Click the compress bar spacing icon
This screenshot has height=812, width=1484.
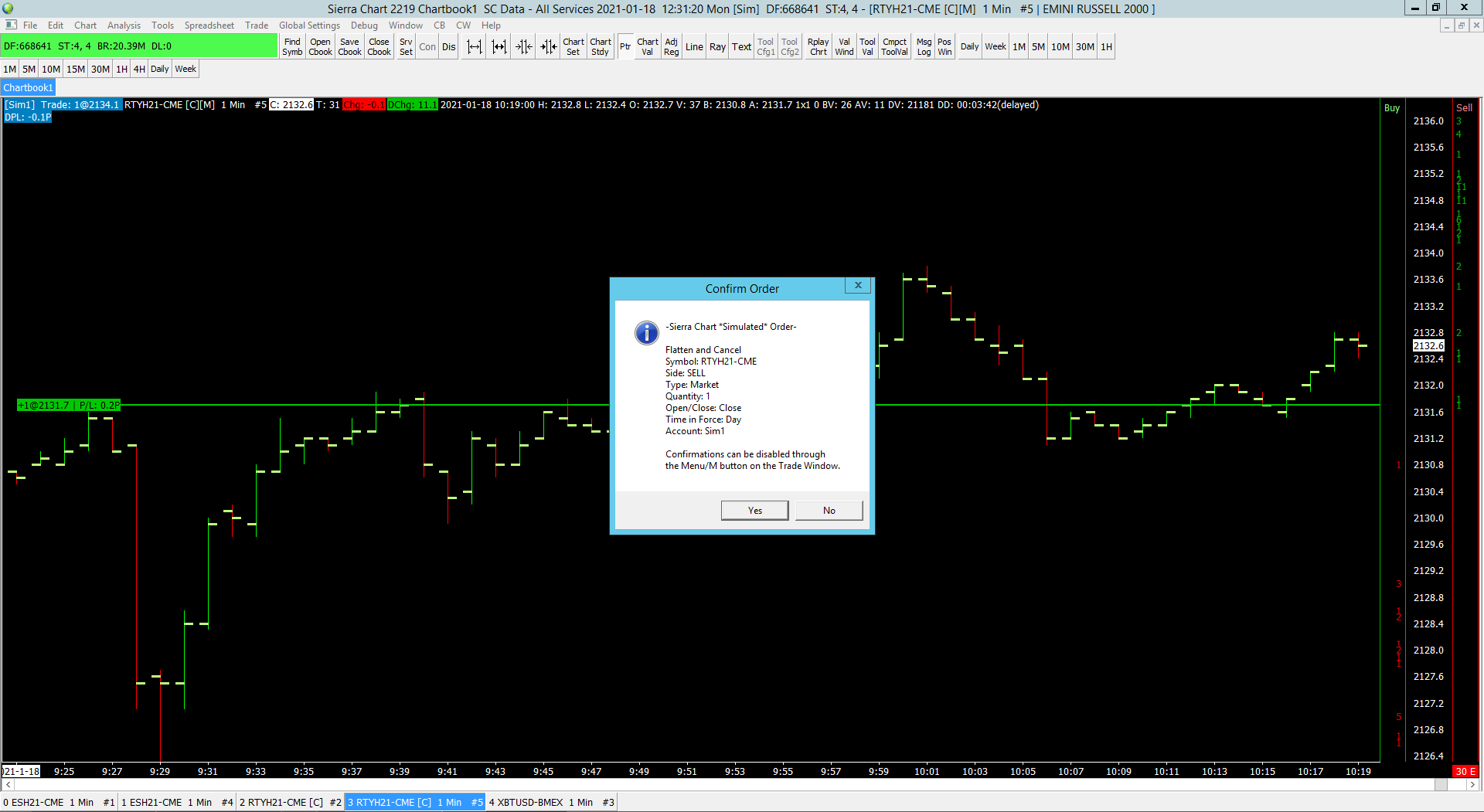tap(499, 46)
